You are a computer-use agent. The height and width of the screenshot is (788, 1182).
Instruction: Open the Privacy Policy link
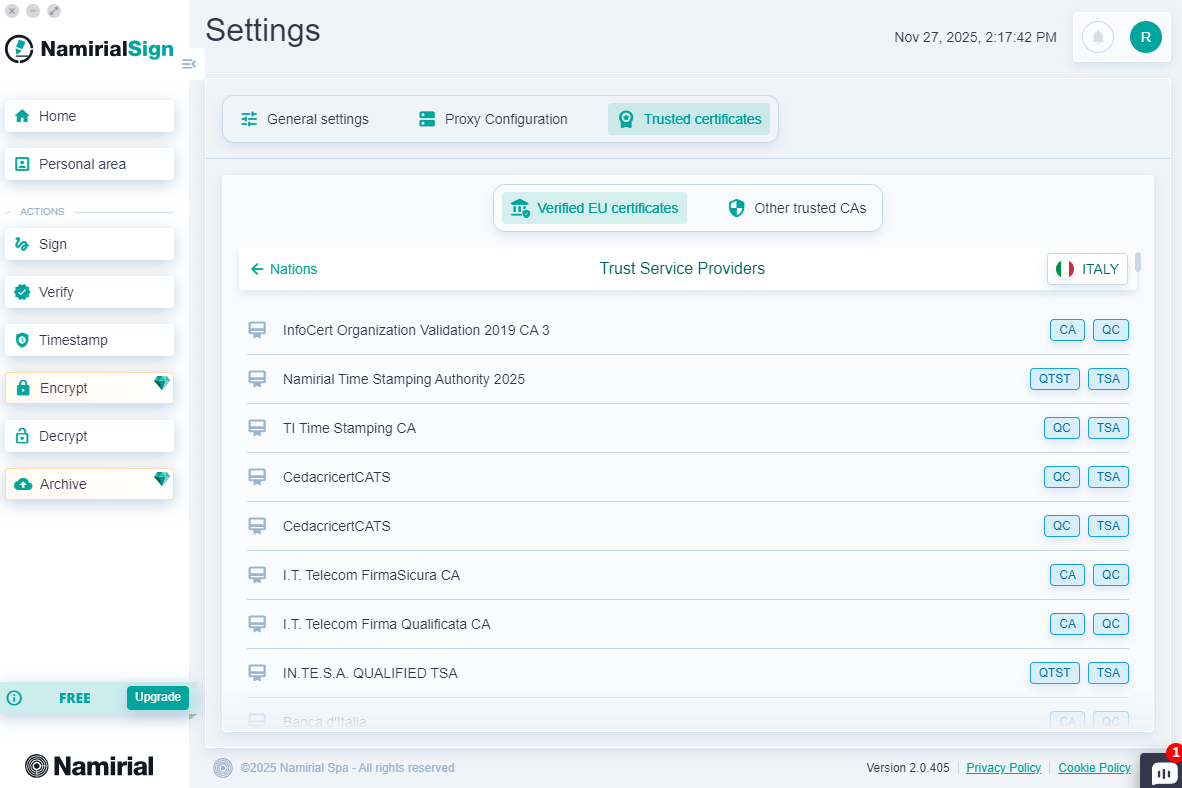(1003, 767)
